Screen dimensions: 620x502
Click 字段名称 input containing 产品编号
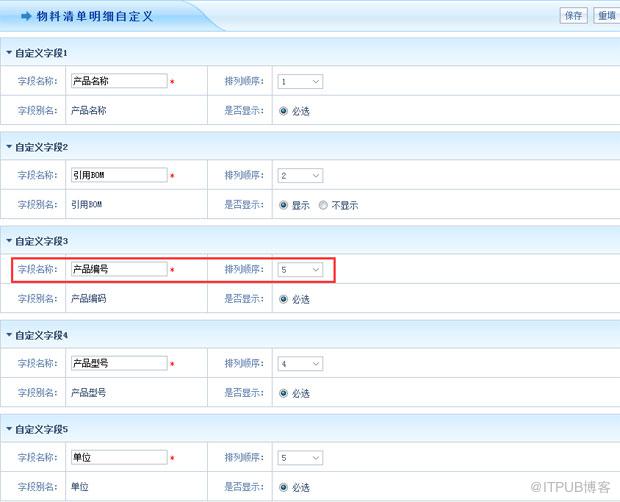click(119, 269)
